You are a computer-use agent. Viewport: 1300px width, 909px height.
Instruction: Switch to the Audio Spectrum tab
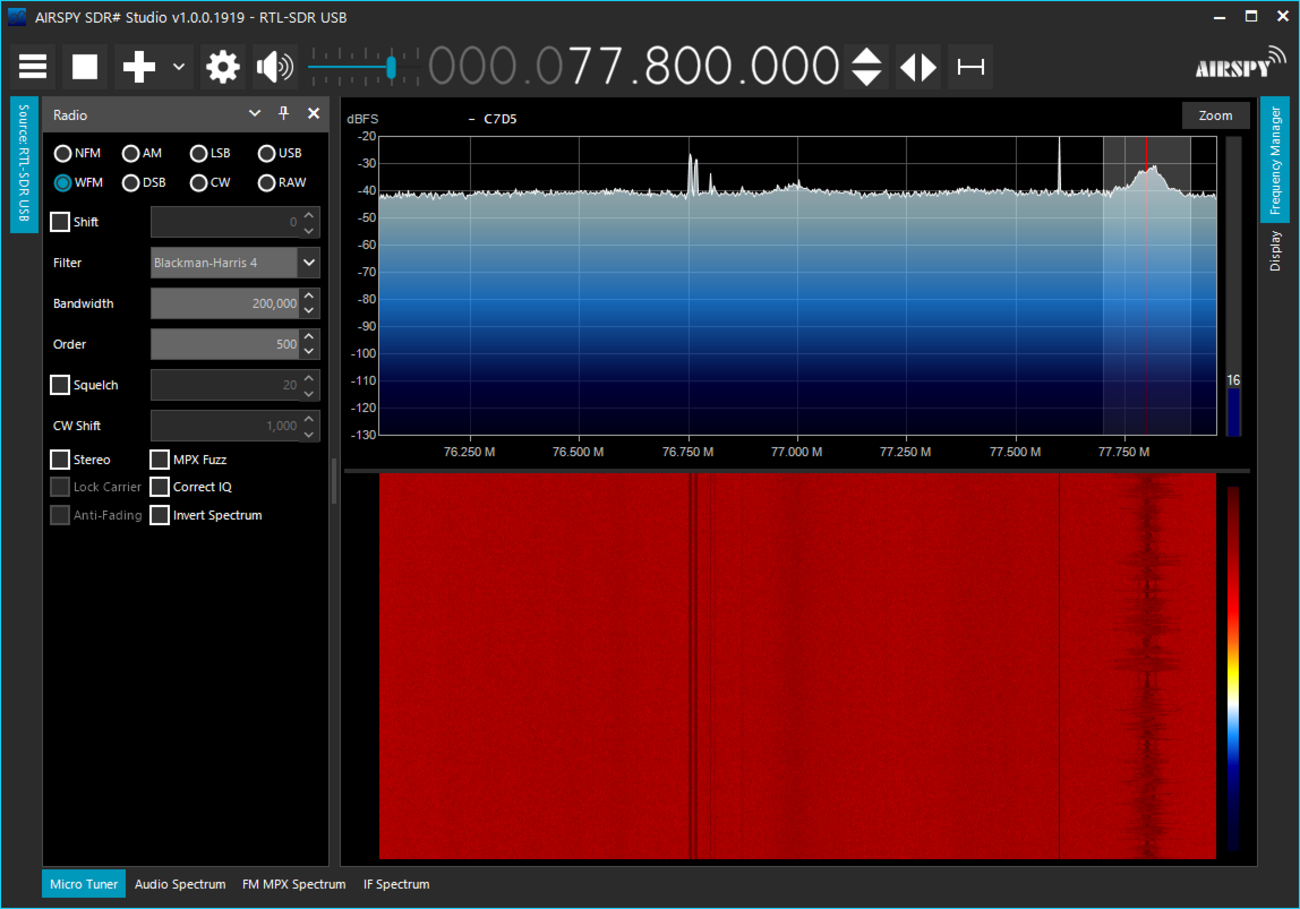tap(180, 884)
